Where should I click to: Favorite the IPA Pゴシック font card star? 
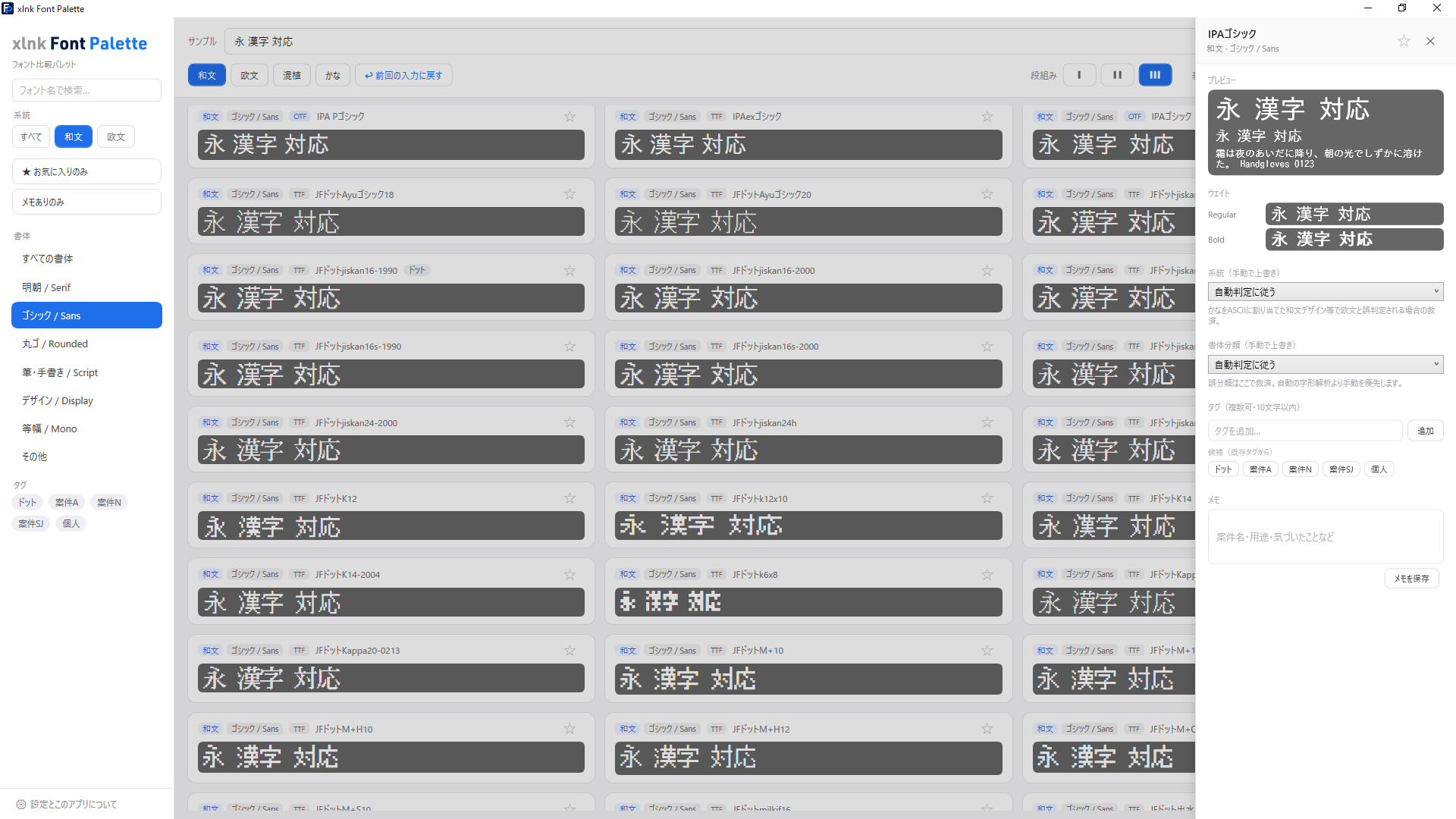[x=570, y=117]
